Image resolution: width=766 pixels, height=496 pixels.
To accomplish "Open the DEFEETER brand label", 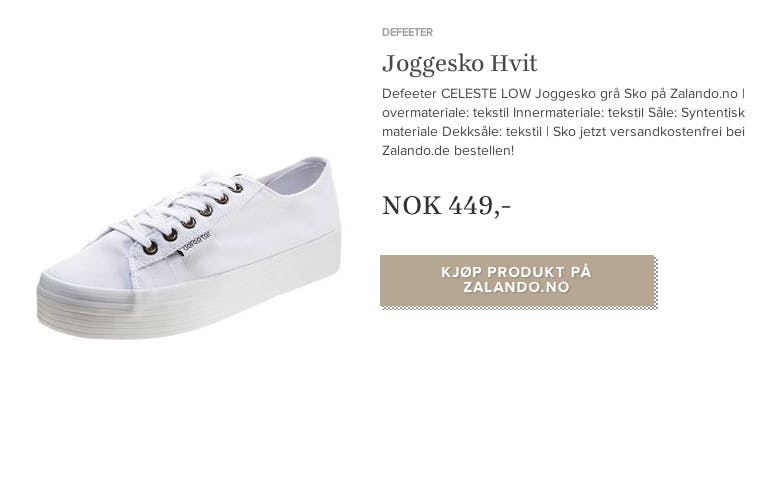I will pos(407,32).
